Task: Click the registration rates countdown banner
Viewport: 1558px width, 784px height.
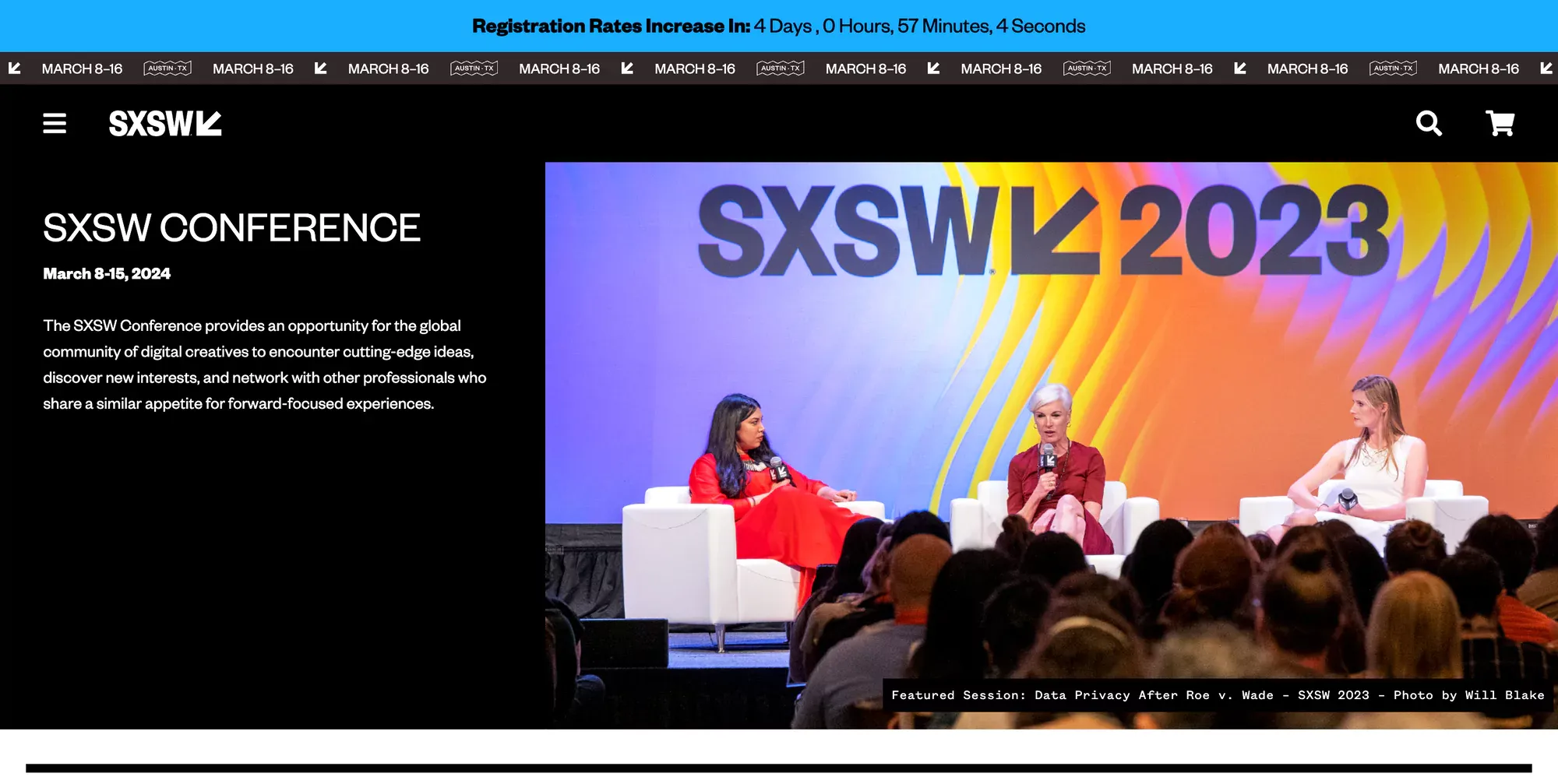Action: [779, 26]
